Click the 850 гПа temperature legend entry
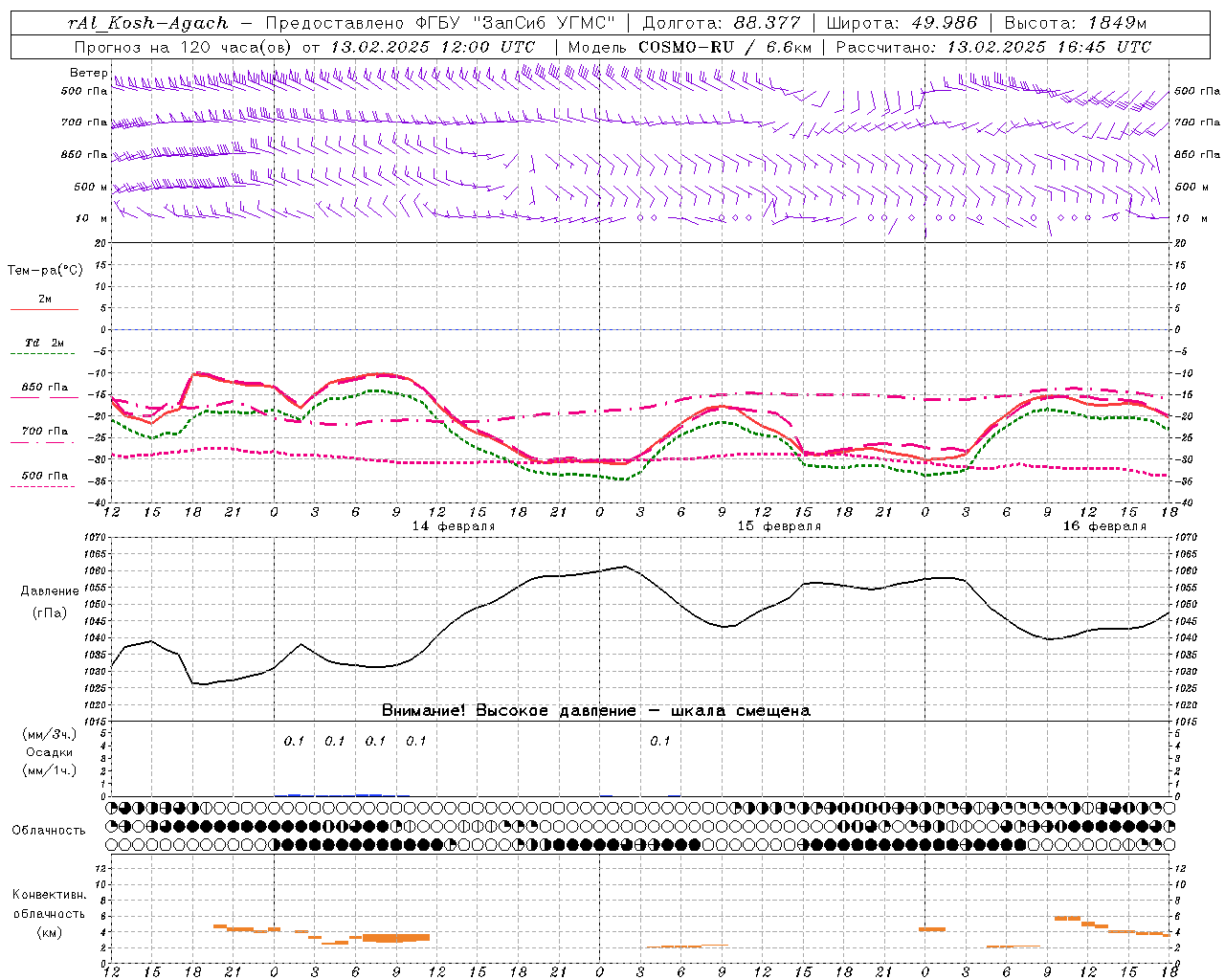The width and height of the screenshot is (1225, 980). (44, 388)
